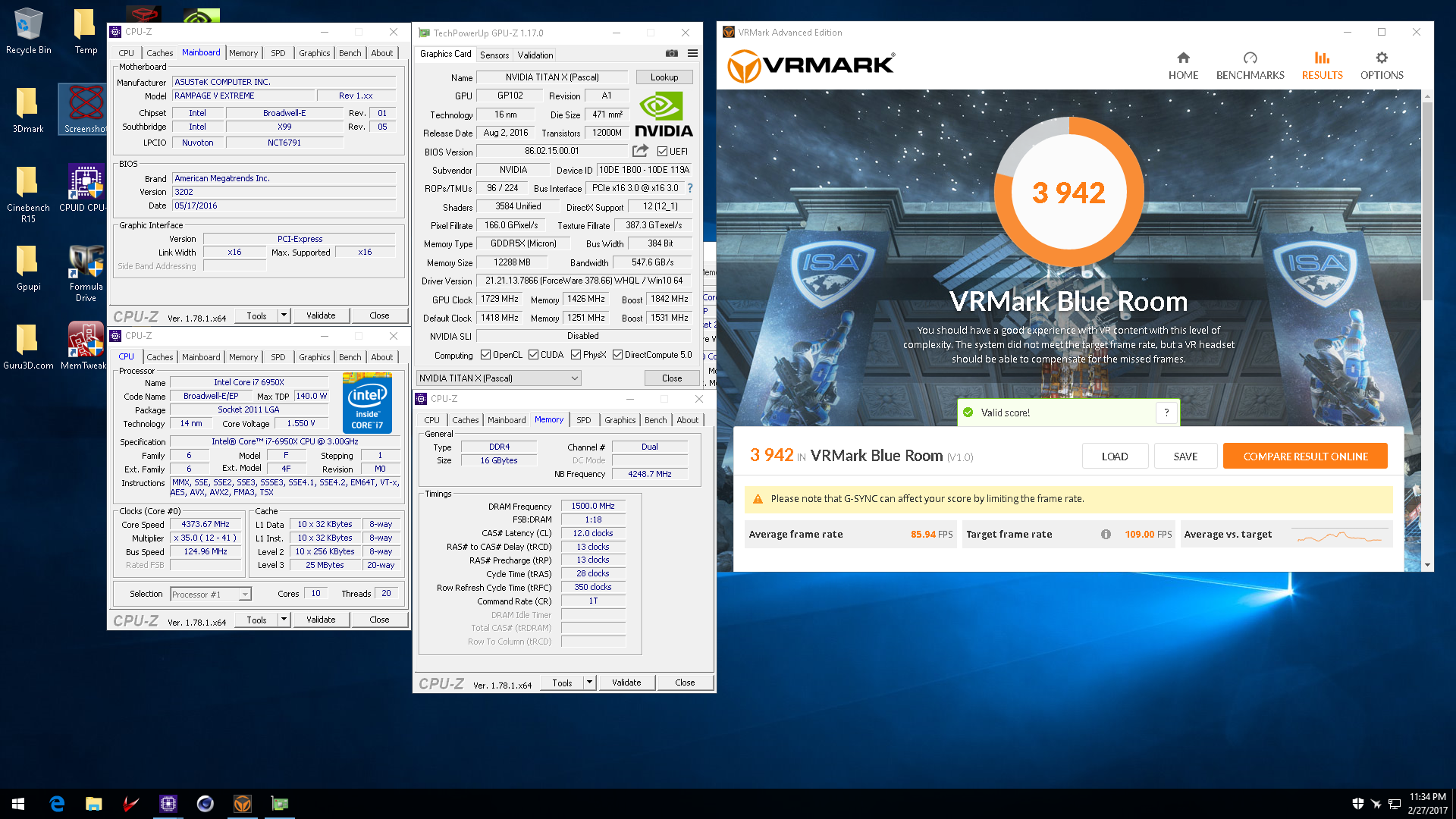The image size is (1456, 819).
Task: Toggle the OpenCL checkbox in GPU-Z
Action: [485, 355]
